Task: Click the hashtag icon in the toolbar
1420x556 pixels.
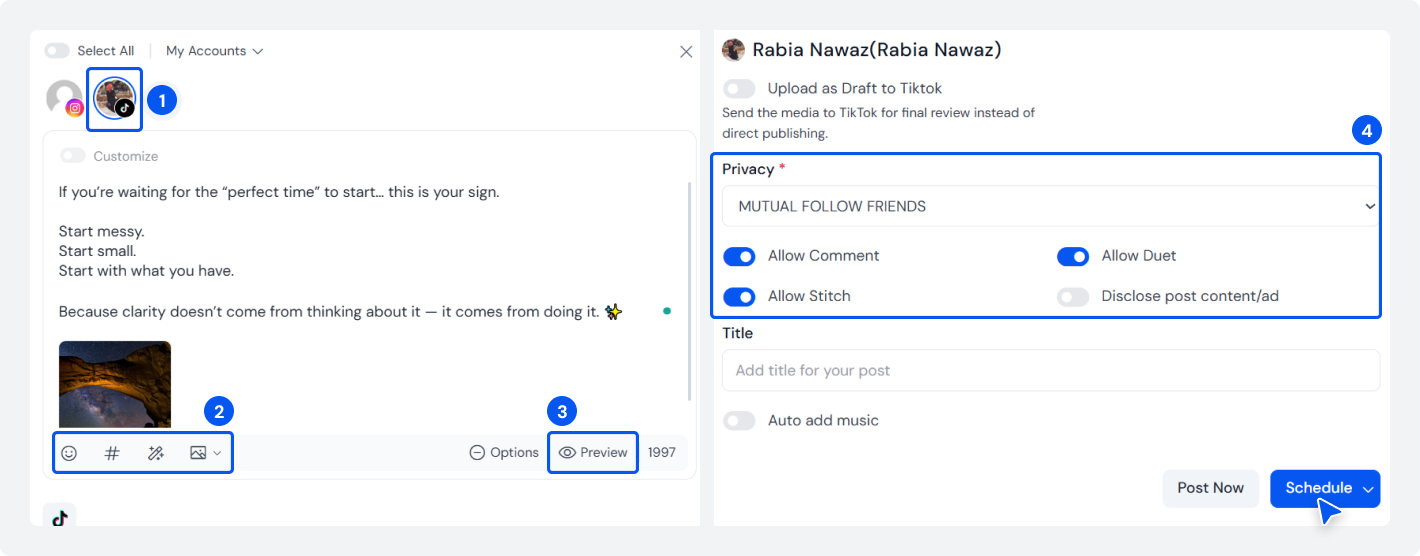Action: pyautogui.click(x=112, y=453)
